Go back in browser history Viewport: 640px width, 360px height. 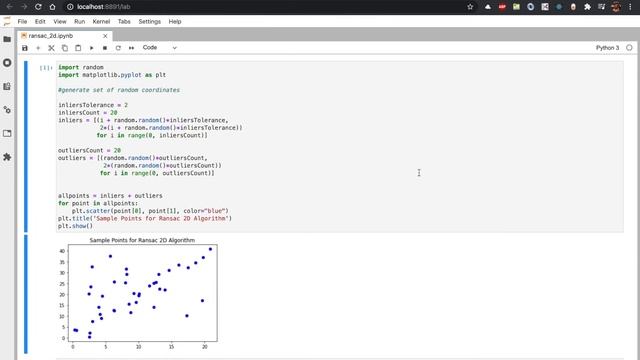coord(9,7)
